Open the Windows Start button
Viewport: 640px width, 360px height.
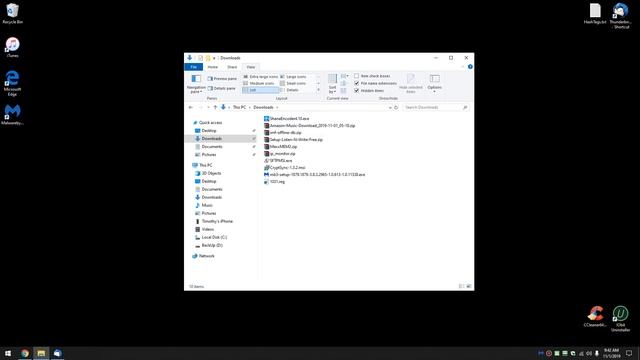coord(8,353)
